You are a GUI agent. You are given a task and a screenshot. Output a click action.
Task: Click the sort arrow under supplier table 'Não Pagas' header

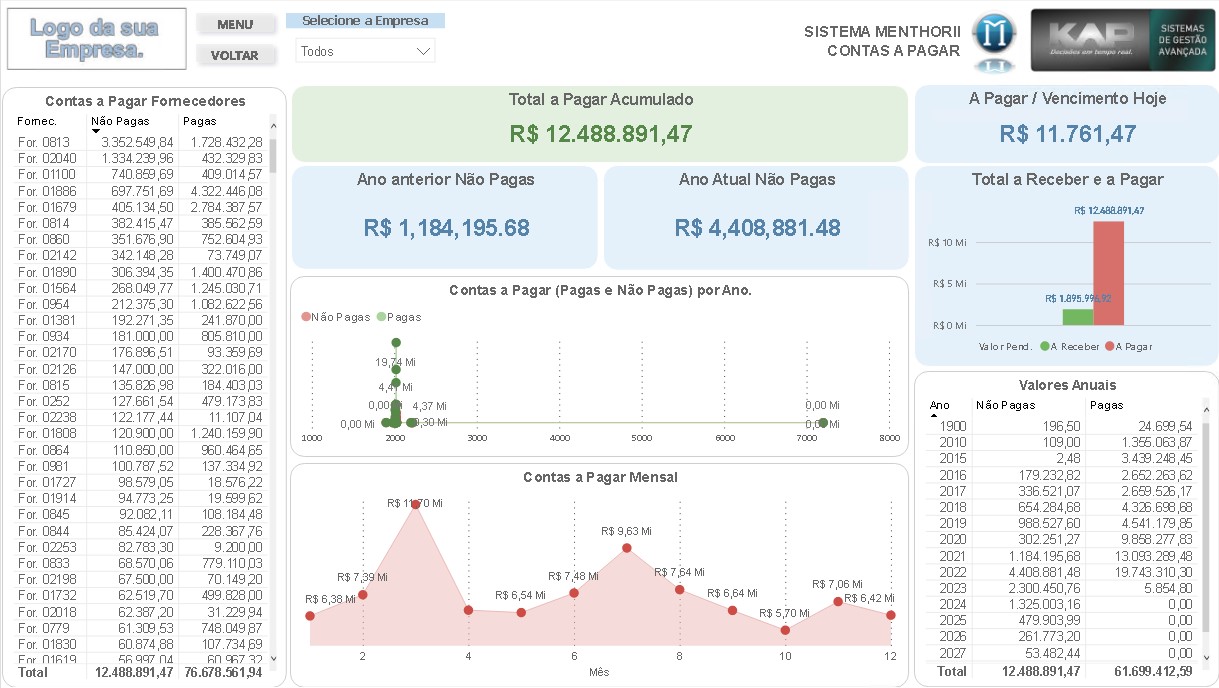tap(96, 132)
